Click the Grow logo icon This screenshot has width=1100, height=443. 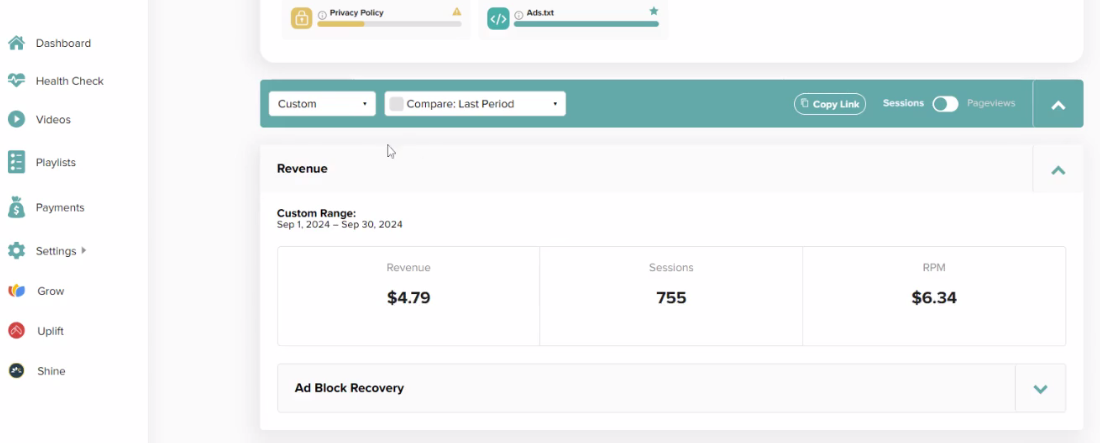[16, 291]
